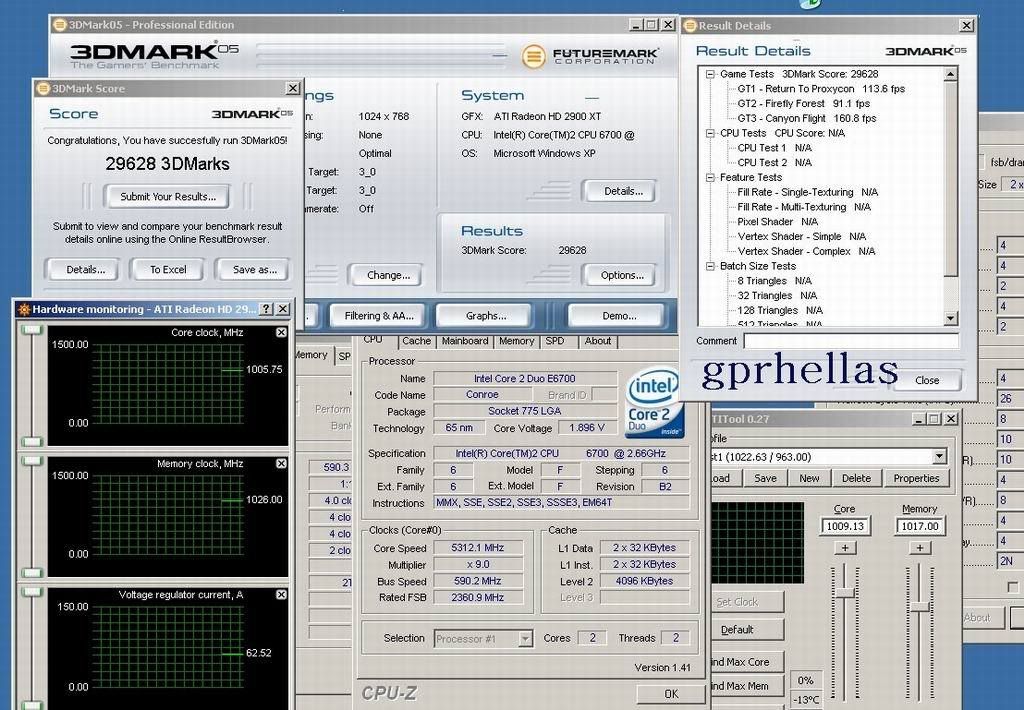
Task: Select Pixel Shader tree row
Action: click(777, 222)
